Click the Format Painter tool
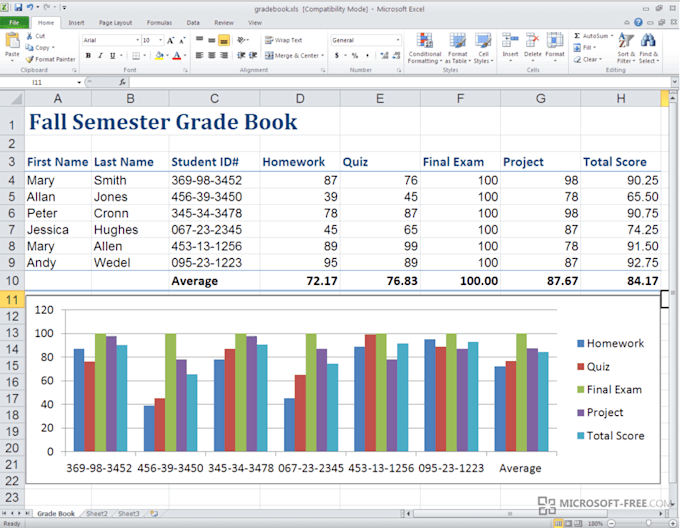The image size is (680, 528). click(x=51, y=59)
